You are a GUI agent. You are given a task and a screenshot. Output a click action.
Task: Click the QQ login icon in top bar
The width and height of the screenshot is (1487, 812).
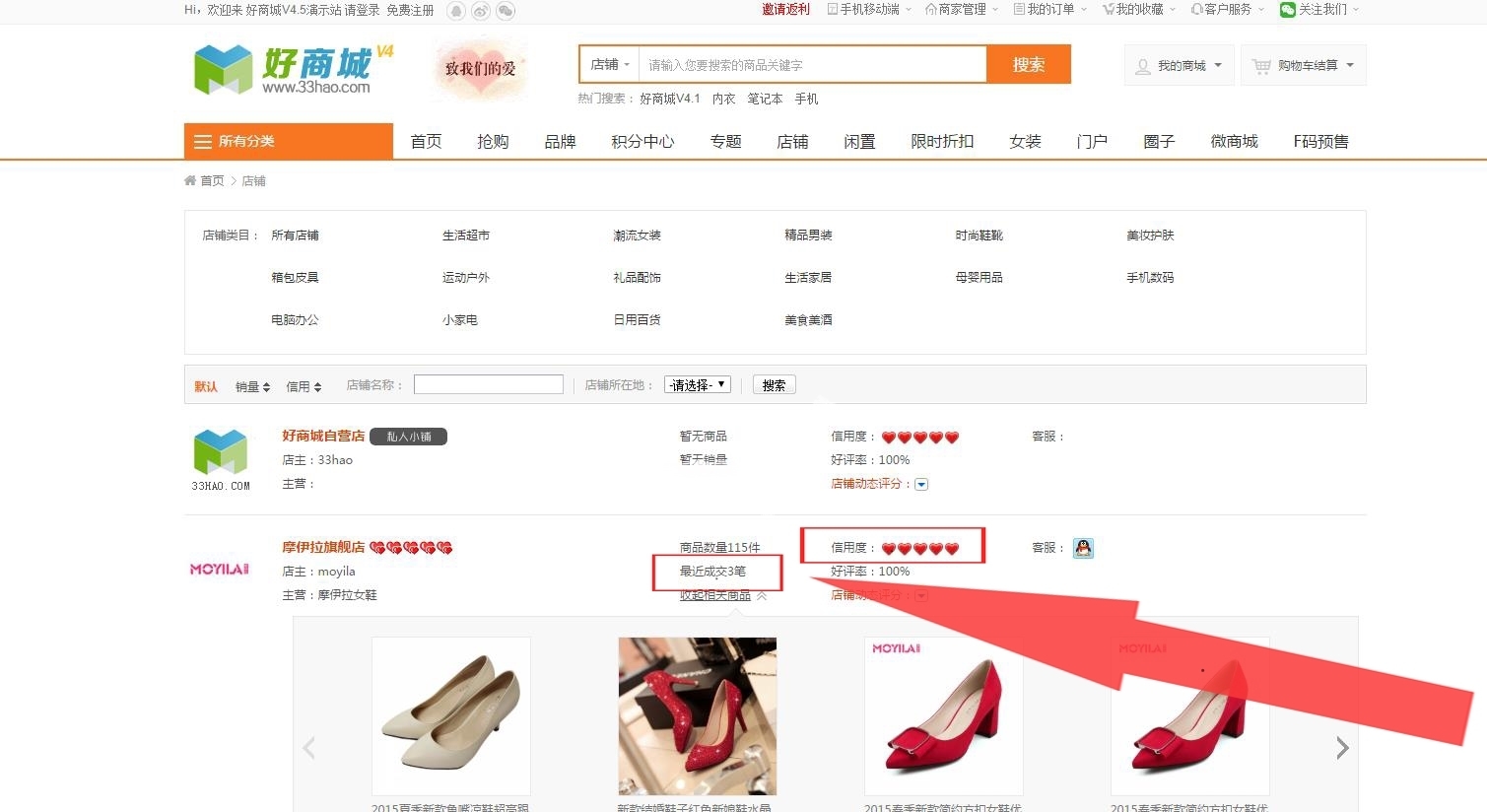[455, 11]
